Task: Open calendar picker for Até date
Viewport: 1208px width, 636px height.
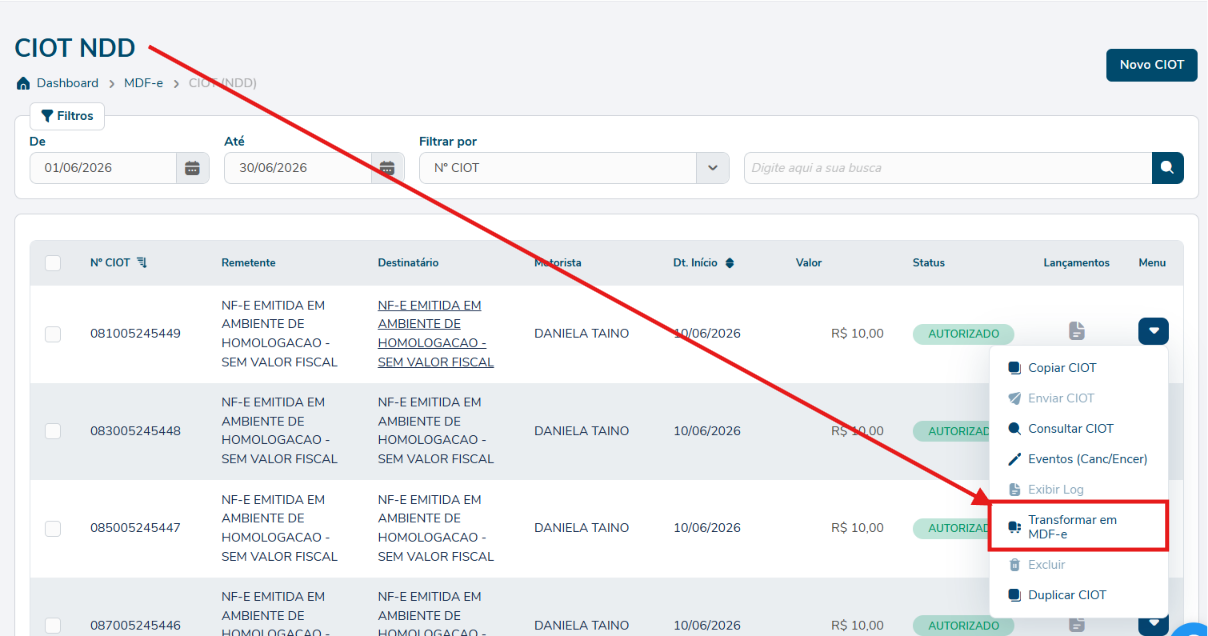Action: 388,168
